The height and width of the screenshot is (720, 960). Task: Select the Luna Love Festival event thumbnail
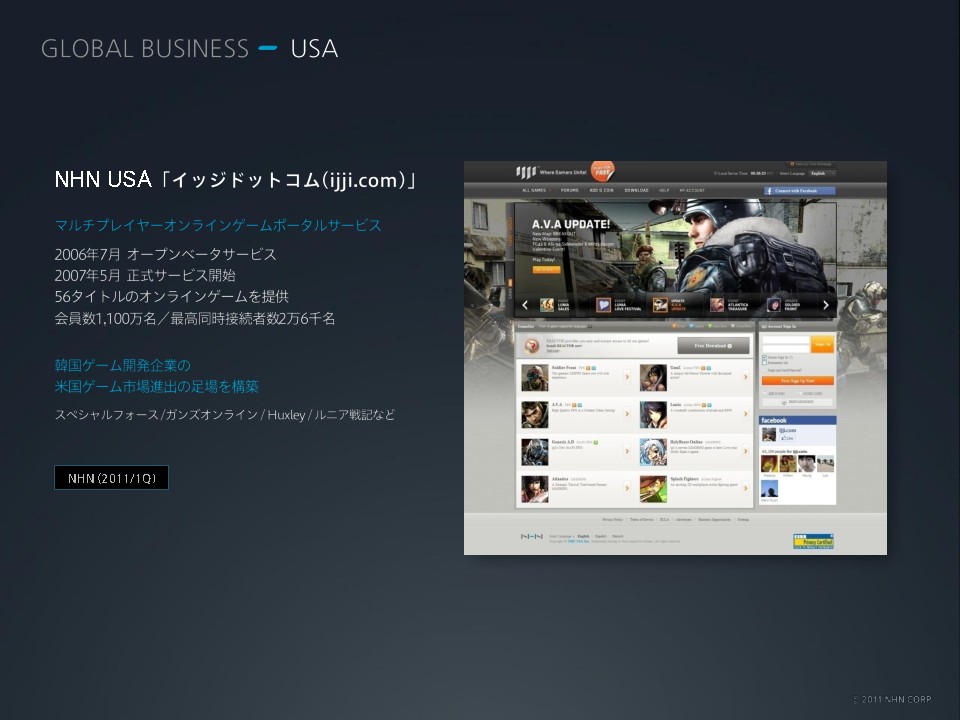(603, 305)
